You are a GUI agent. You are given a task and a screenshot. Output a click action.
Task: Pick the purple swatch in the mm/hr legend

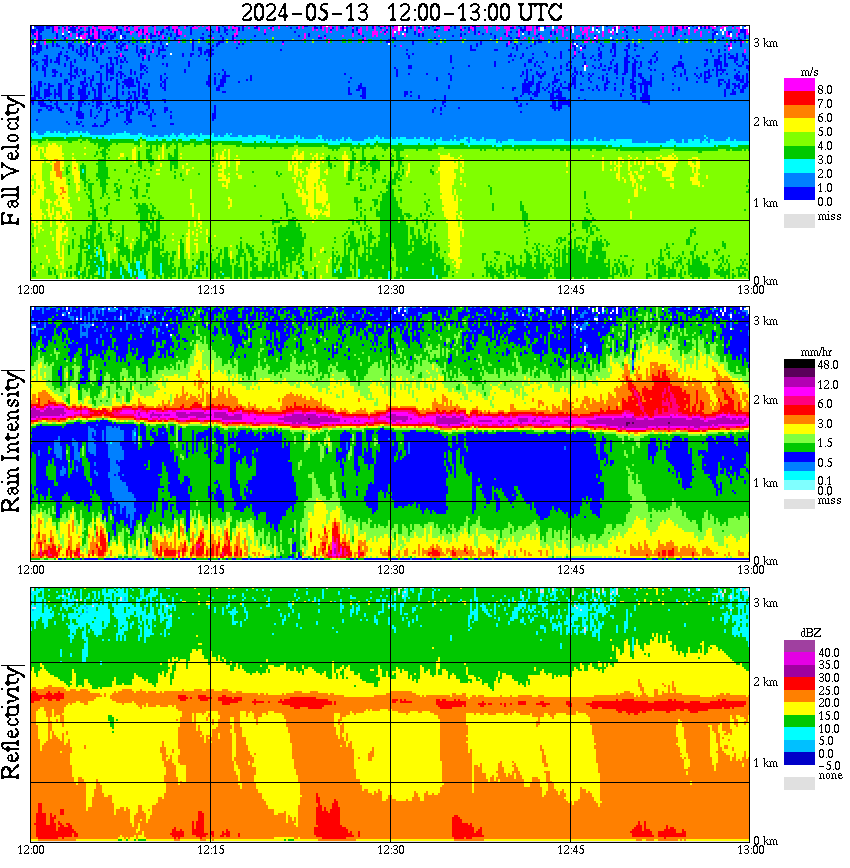point(799,382)
